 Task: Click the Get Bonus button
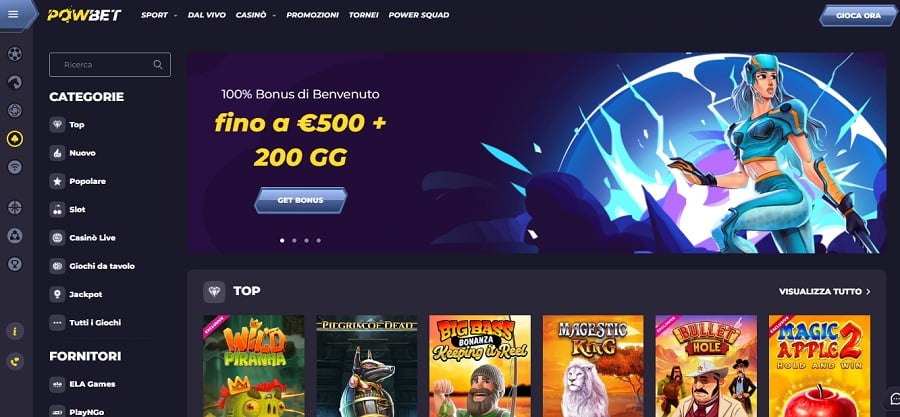tap(301, 201)
